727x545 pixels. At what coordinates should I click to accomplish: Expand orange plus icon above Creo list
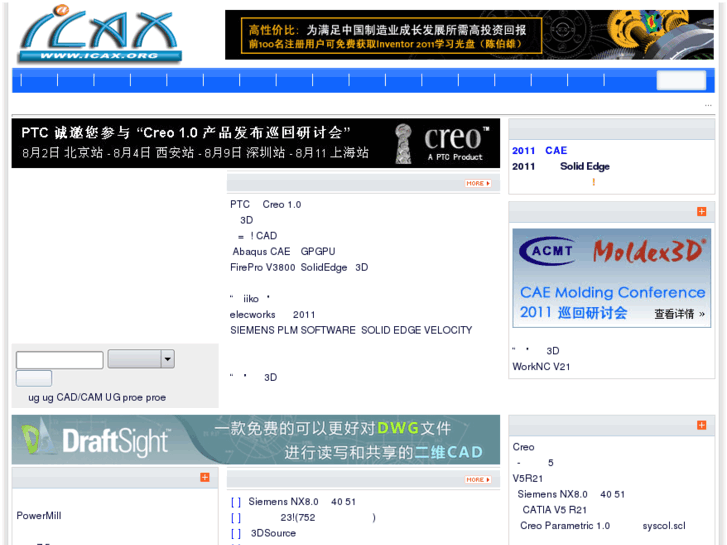(x=701, y=425)
